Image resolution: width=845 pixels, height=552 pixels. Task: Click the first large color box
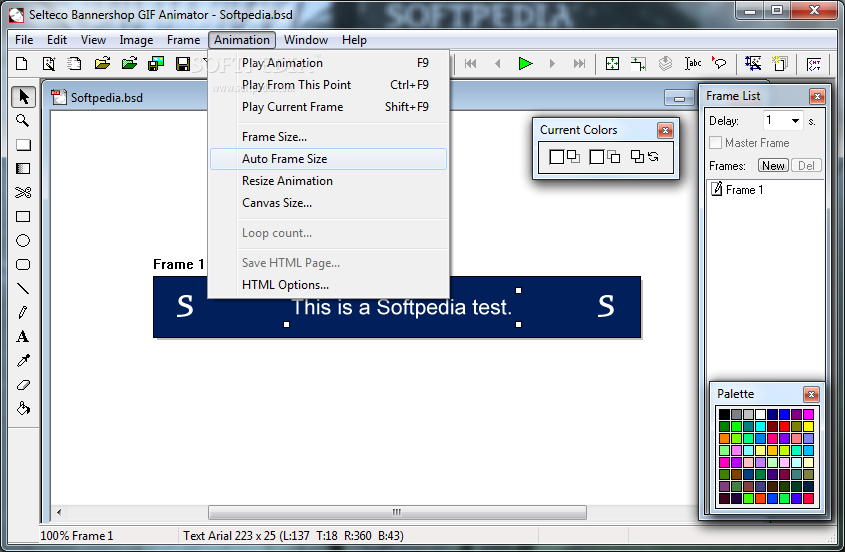pyautogui.click(x=556, y=157)
